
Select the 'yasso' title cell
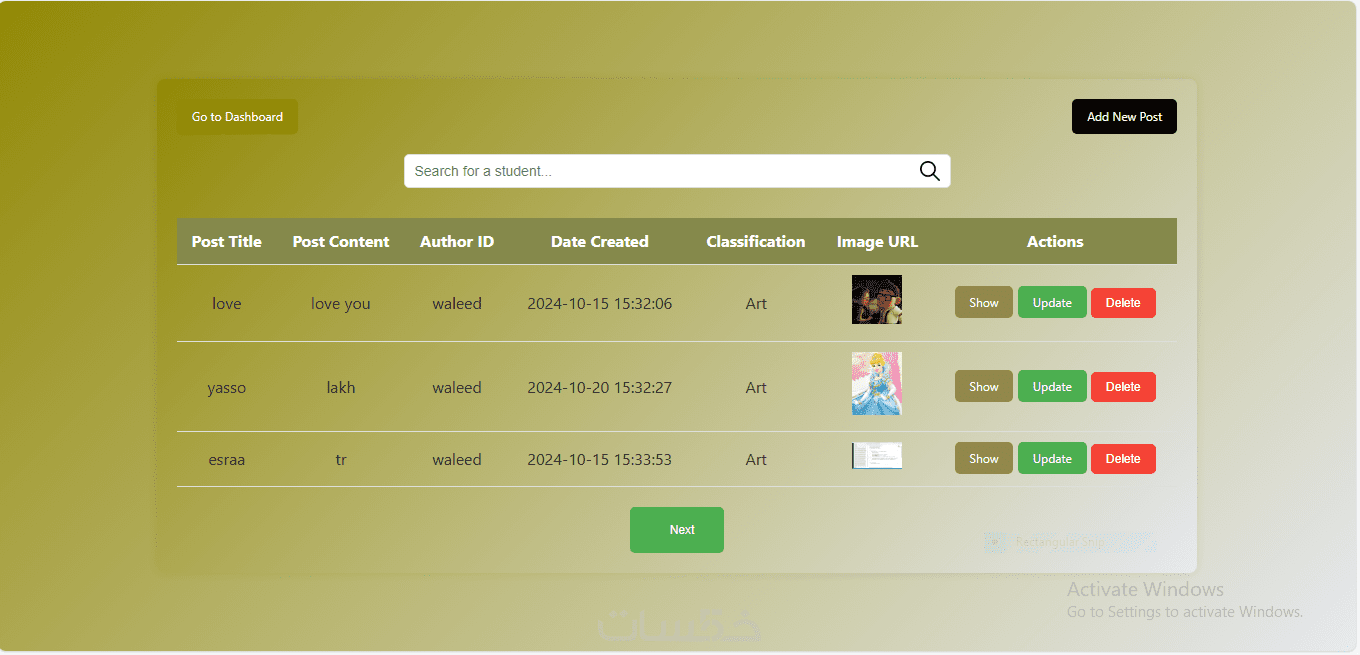(227, 387)
